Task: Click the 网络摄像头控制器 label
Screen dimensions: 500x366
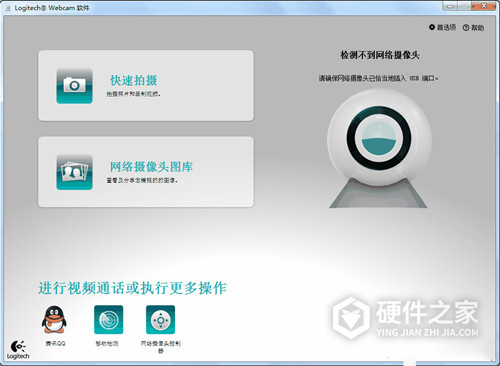Action: [x=161, y=347]
